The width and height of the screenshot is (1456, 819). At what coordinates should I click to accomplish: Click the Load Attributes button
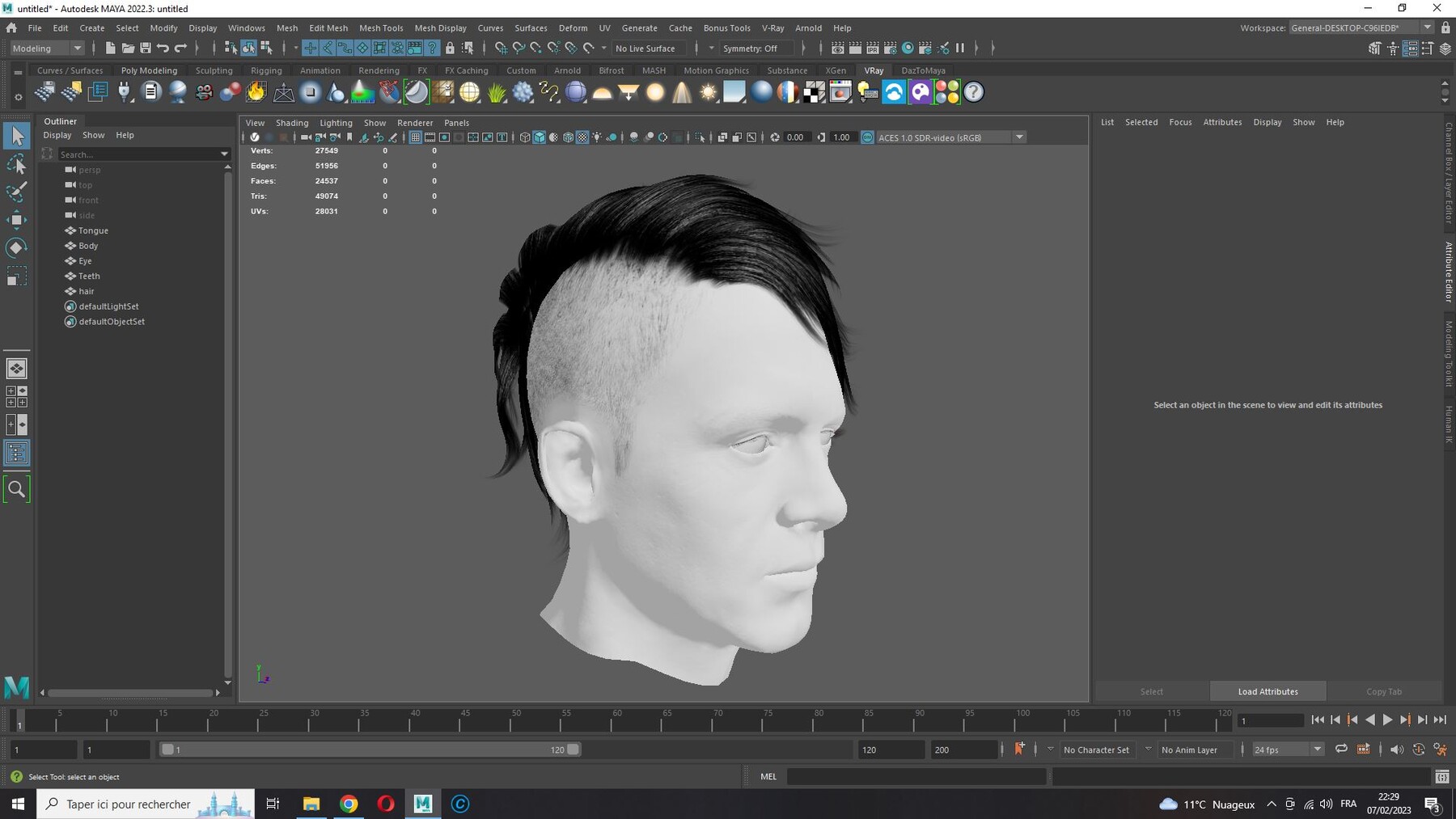[x=1268, y=691]
